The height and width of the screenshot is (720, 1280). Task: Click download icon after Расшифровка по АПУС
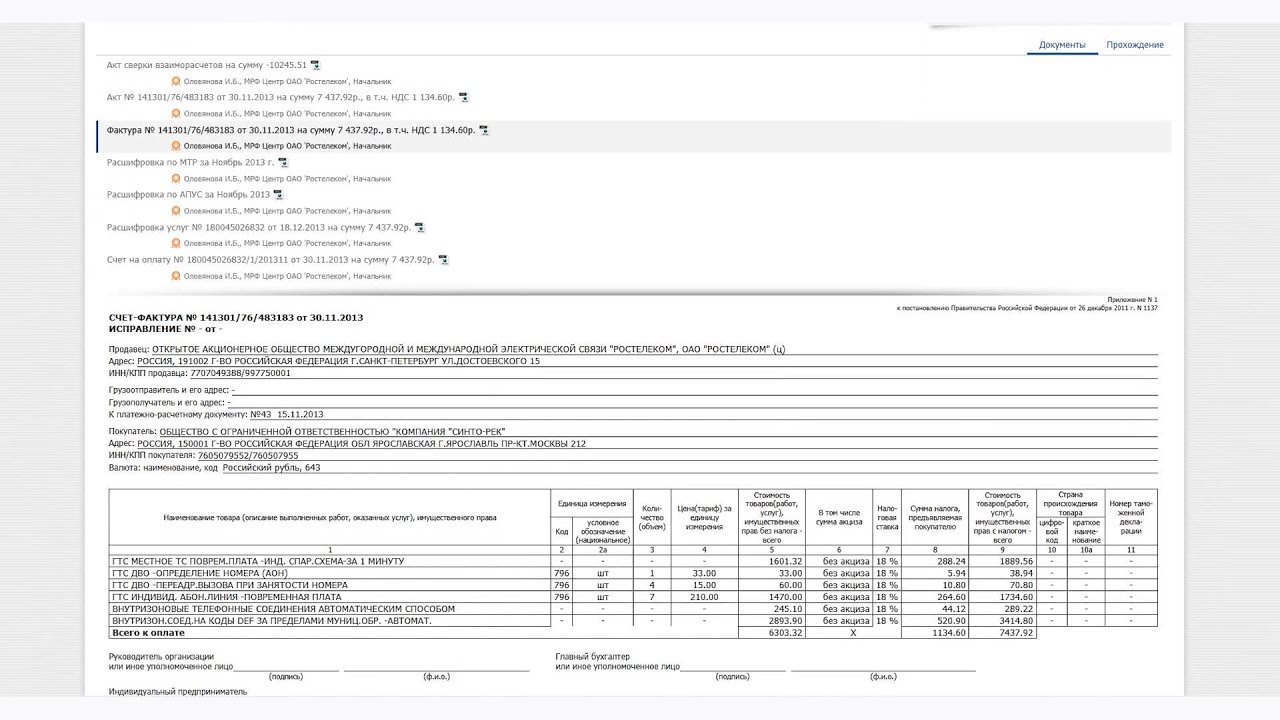[x=278, y=195]
